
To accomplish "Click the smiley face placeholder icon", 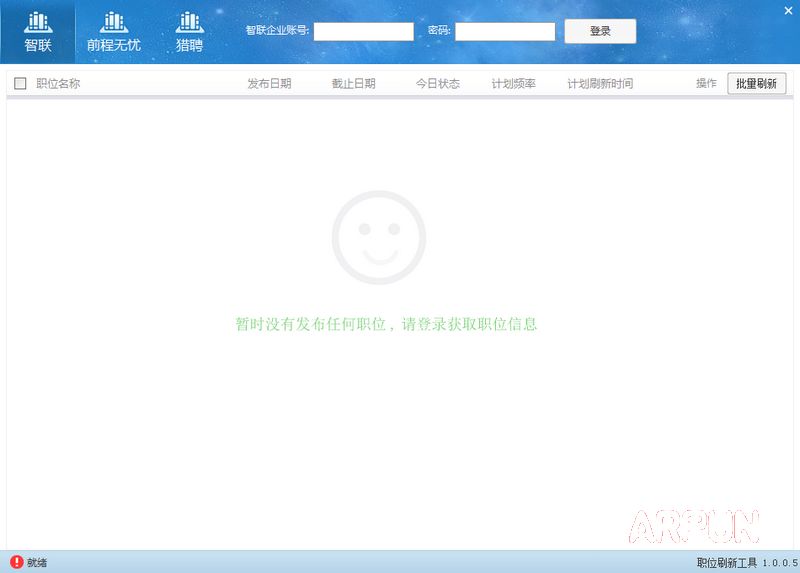I will tap(379, 238).
